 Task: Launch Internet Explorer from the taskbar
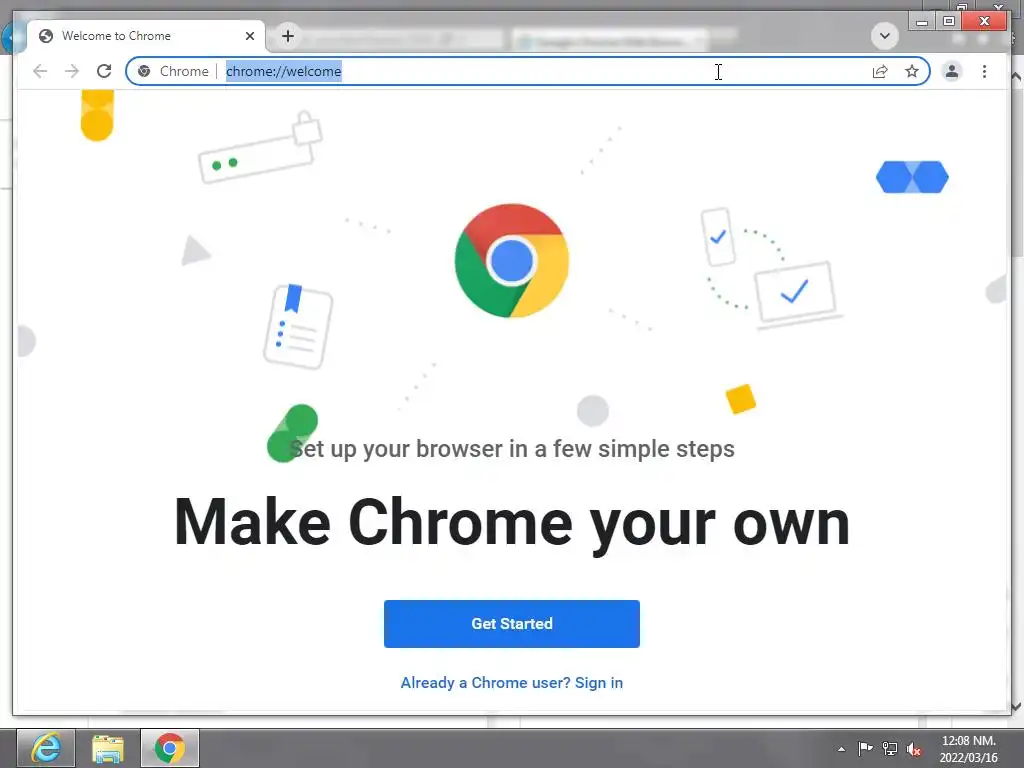(46, 748)
